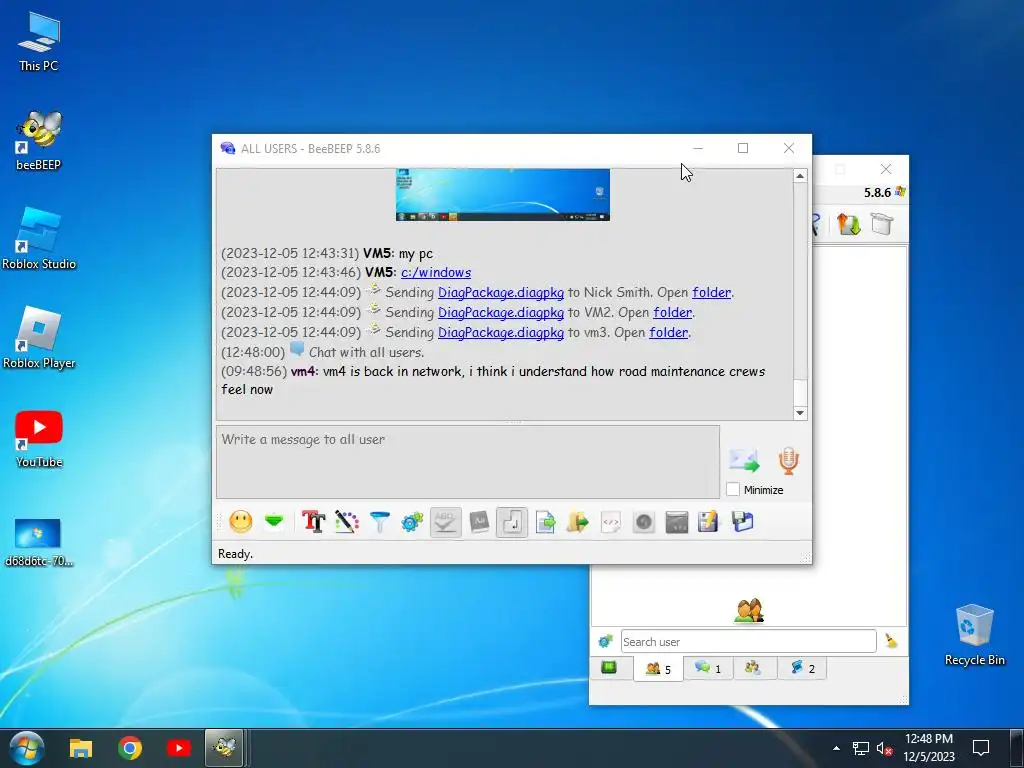This screenshot has width=1024, height=768.
Task: Switch to the green panel tab
Action: pos(609,667)
